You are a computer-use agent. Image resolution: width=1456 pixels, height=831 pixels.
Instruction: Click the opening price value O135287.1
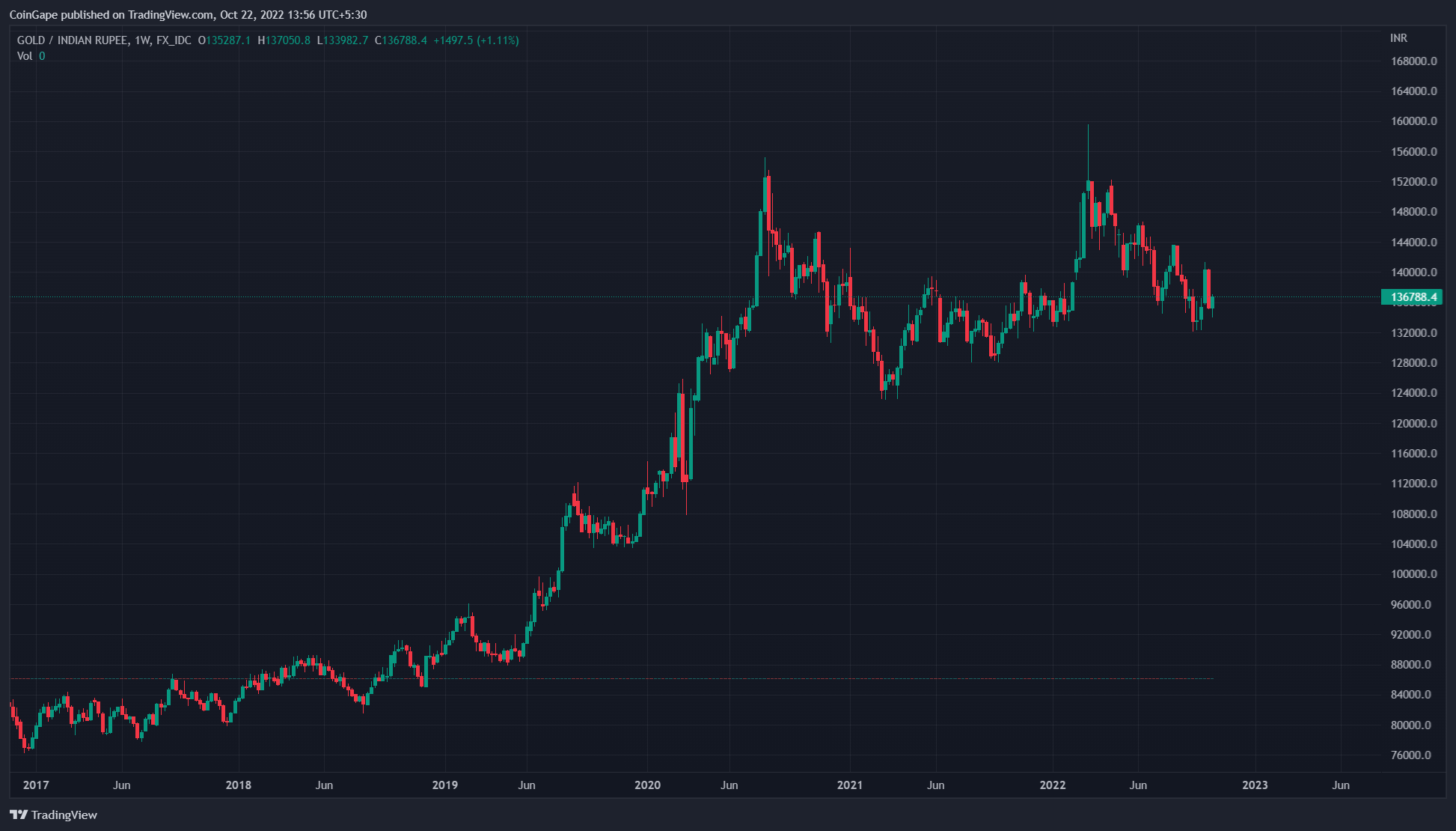224,40
